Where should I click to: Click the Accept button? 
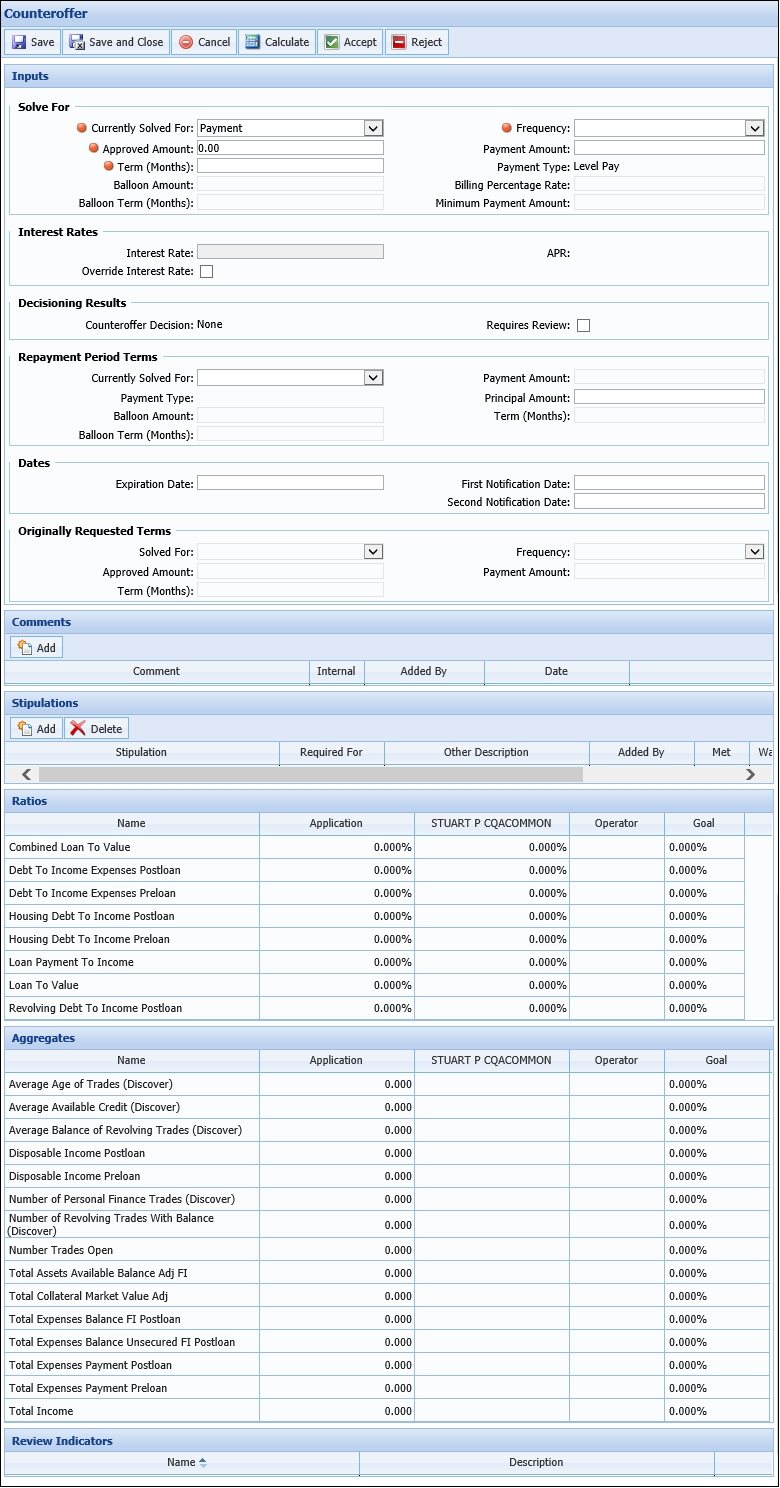coord(350,42)
